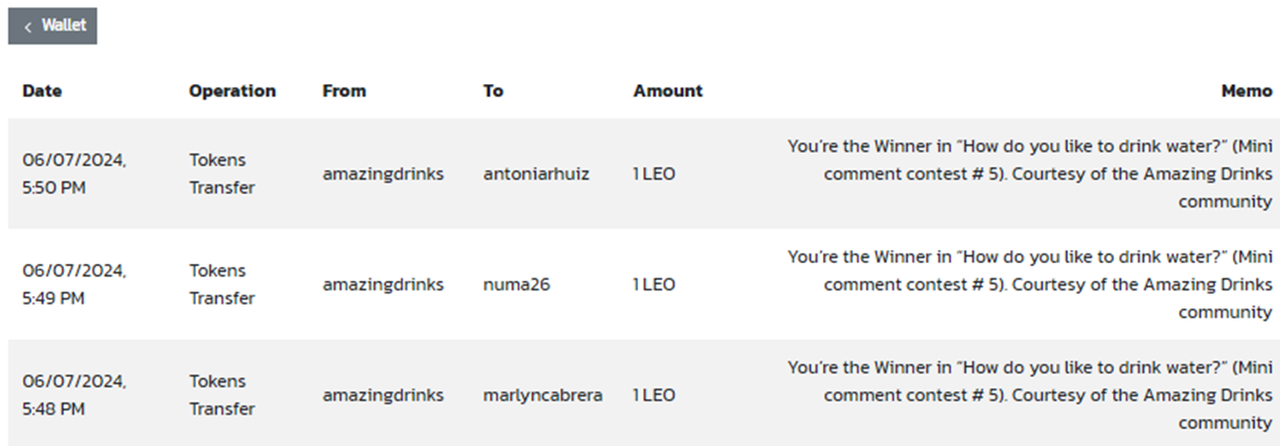This screenshot has height=446, width=1280.
Task: Open sender amazingdrinks in the 5:49 PM row
Action: [x=383, y=285]
